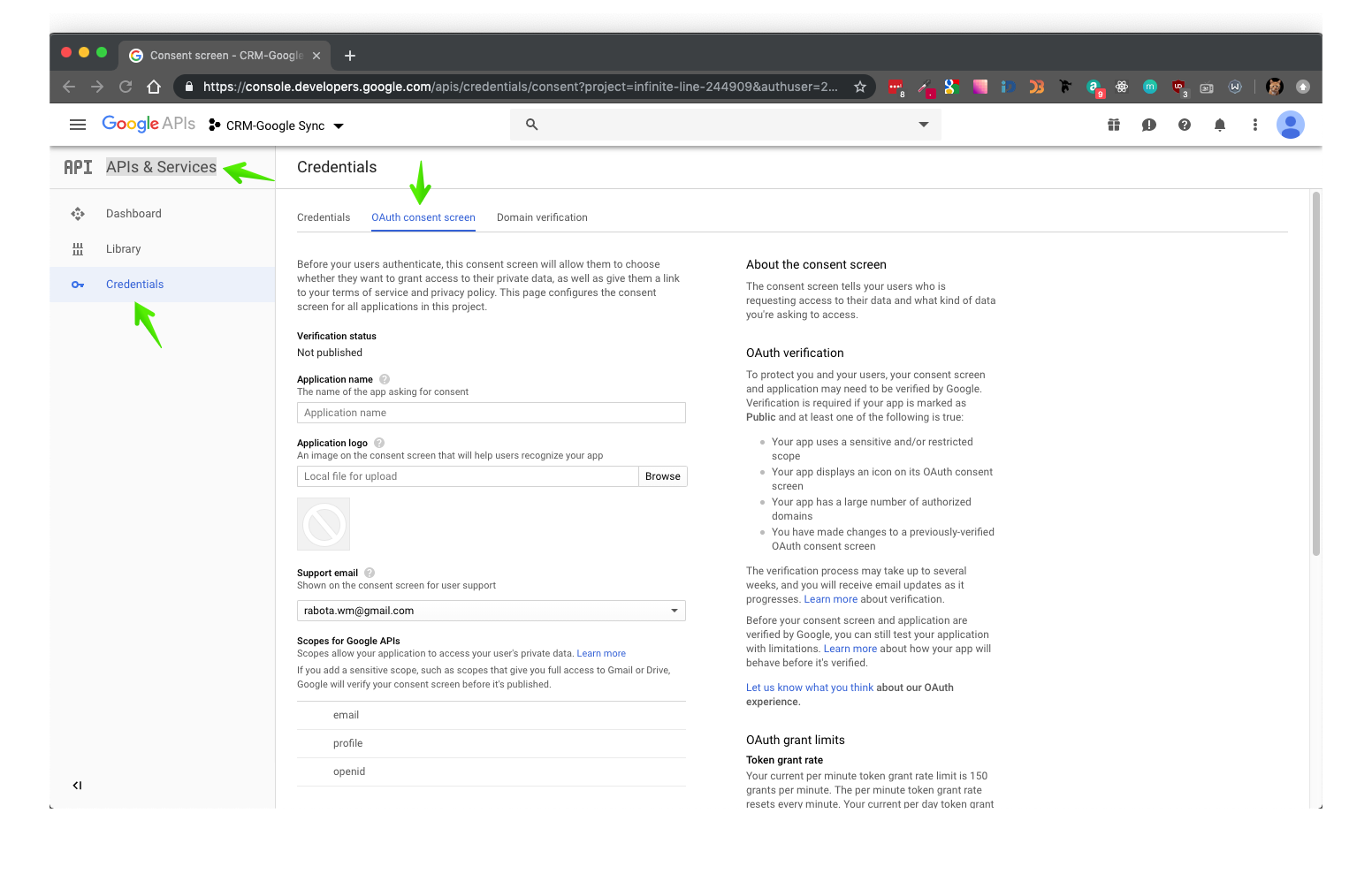Image resolution: width=1372 pixels, height=874 pixels.
Task: Click the Google APIs logo
Action: pos(149,124)
